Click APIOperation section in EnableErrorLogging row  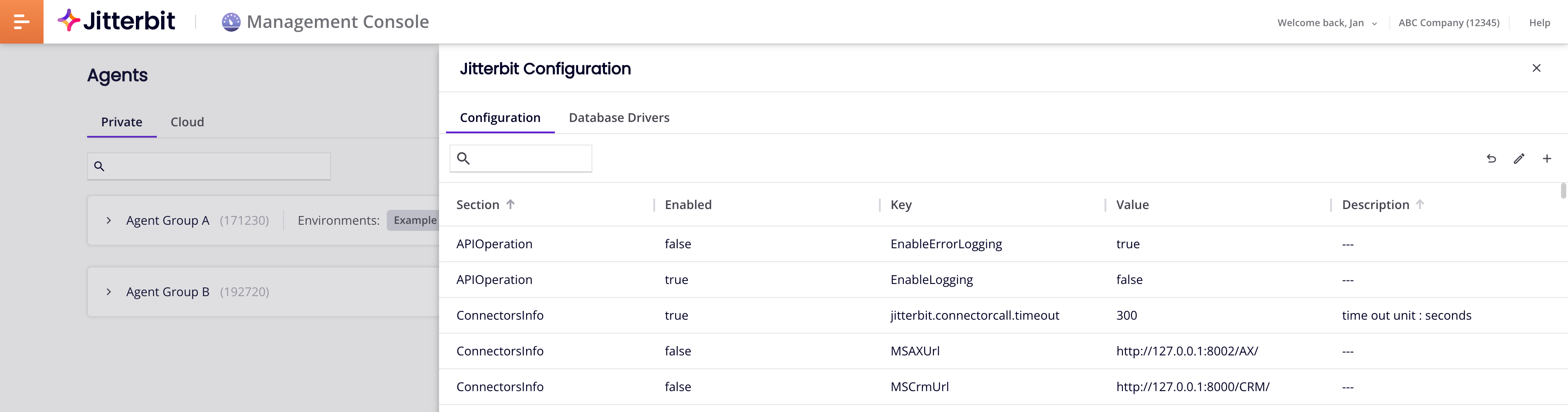pyautogui.click(x=494, y=244)
